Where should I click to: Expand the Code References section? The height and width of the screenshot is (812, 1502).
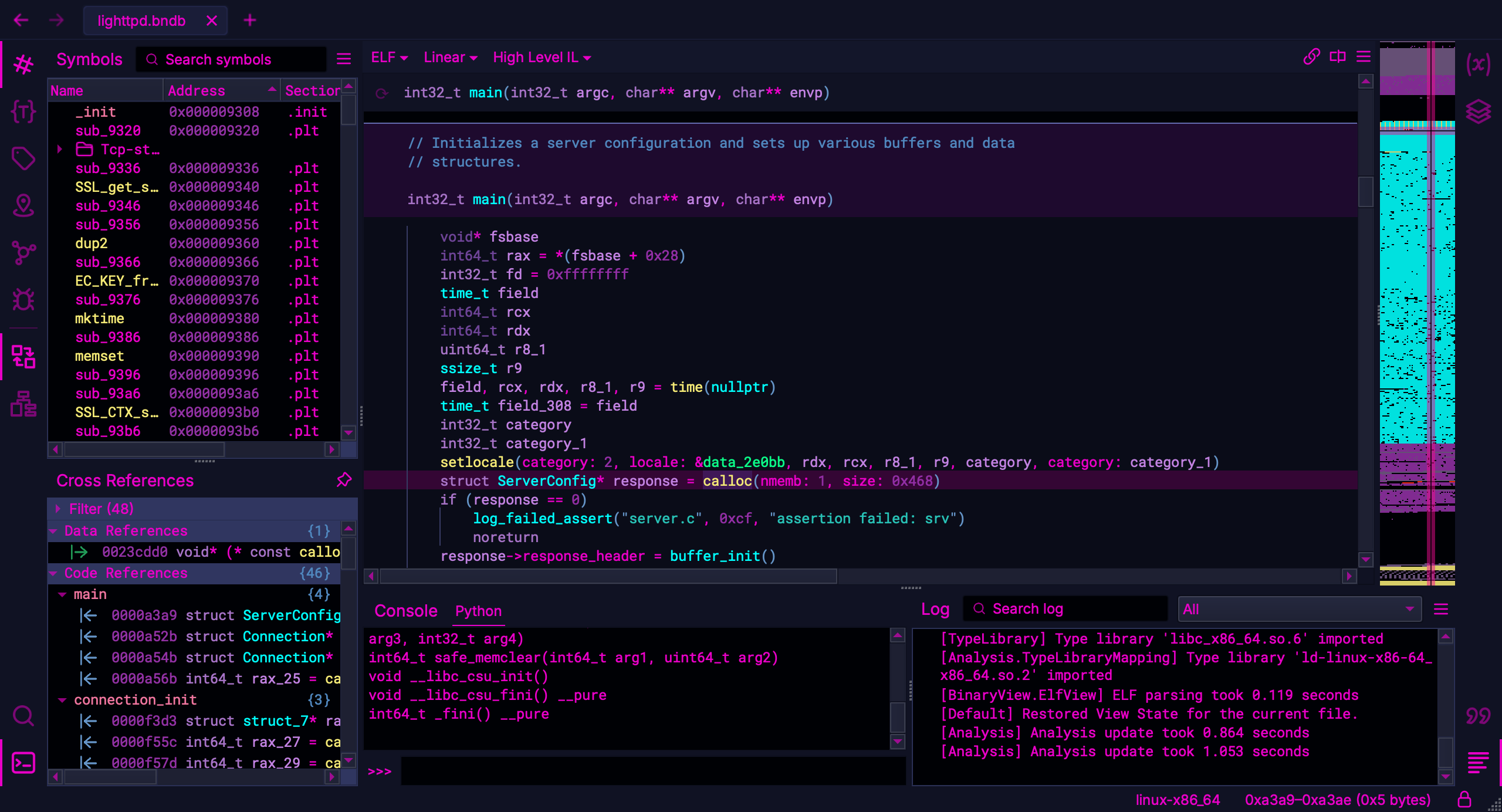(57, 572)
